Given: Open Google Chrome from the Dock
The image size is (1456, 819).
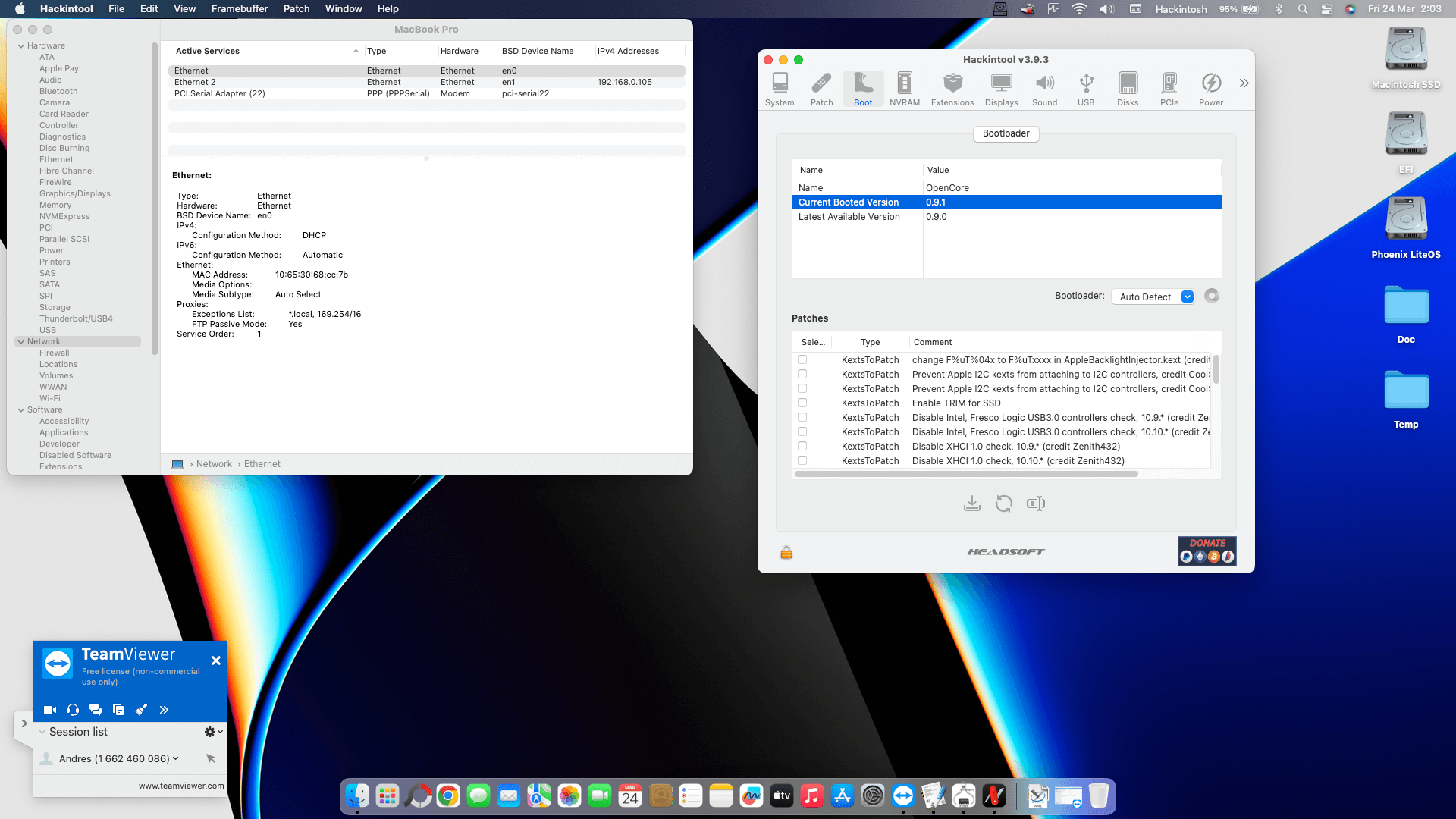Looking at the screenshot, I should 448,795.
